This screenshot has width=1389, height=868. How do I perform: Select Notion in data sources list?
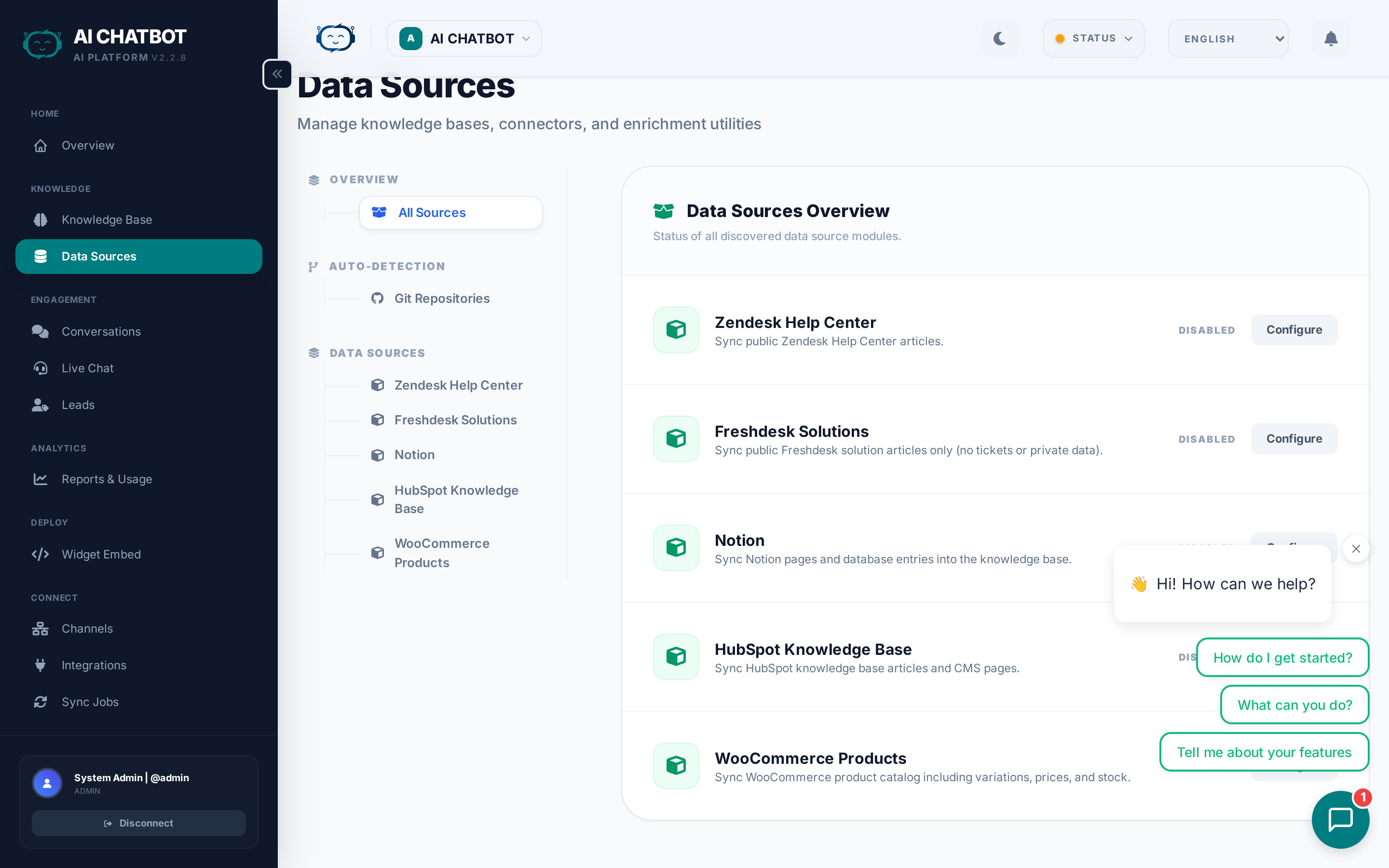tap(414, 455)
